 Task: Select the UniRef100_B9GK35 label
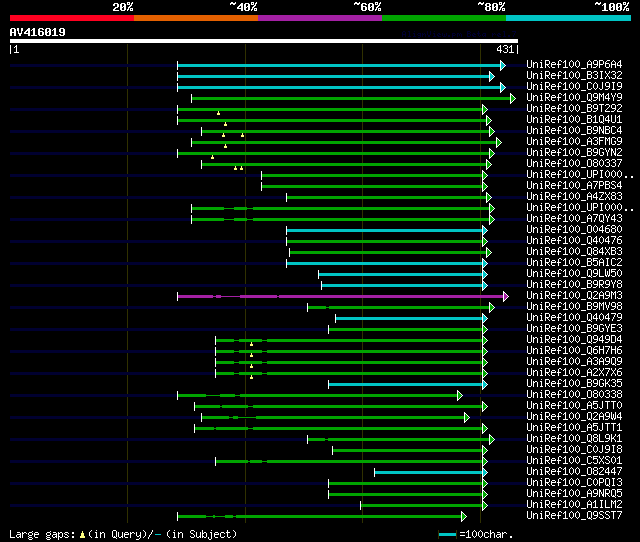(x=574, y=384)
